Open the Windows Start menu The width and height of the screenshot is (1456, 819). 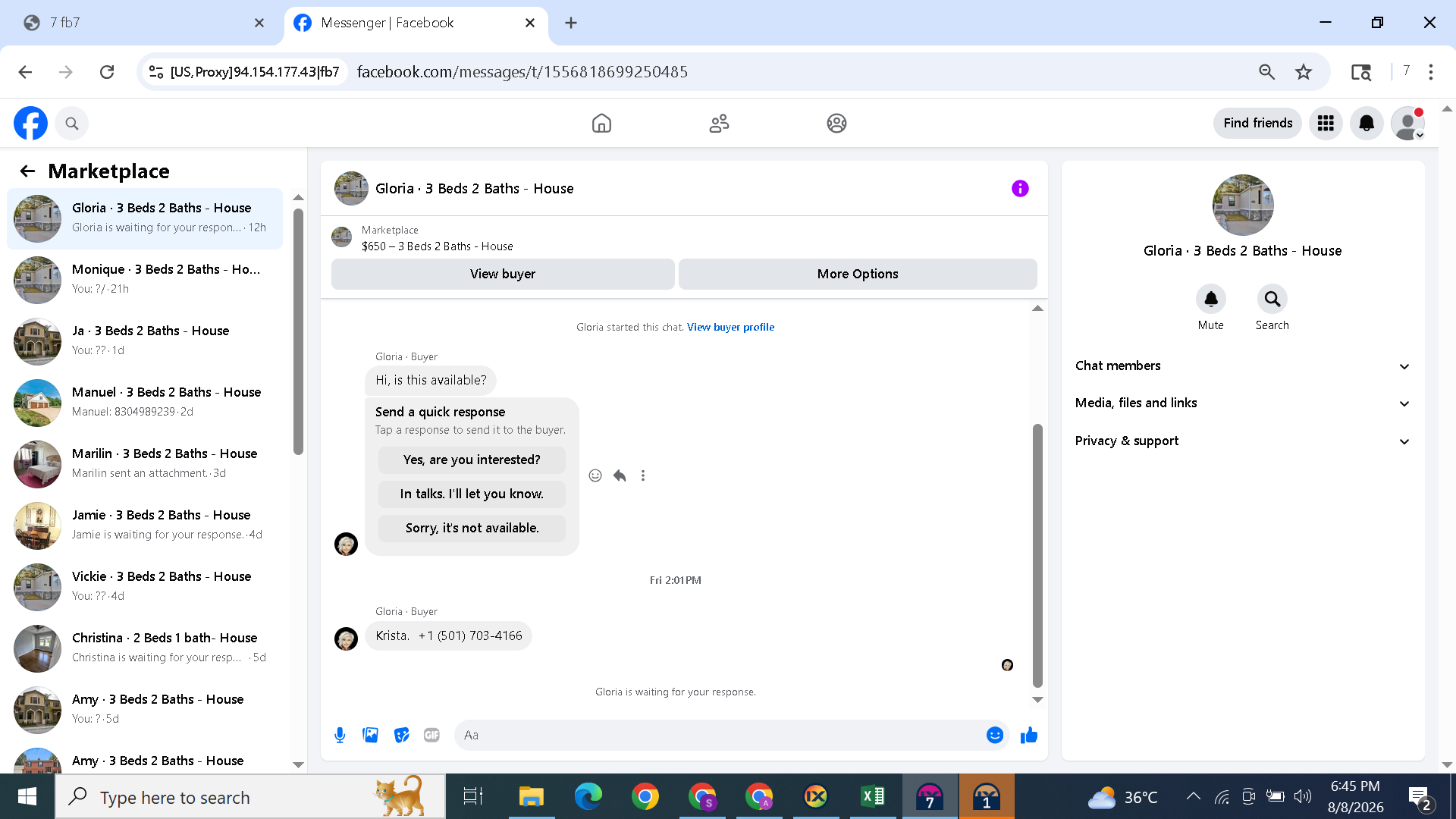click(x=27, y=796)
